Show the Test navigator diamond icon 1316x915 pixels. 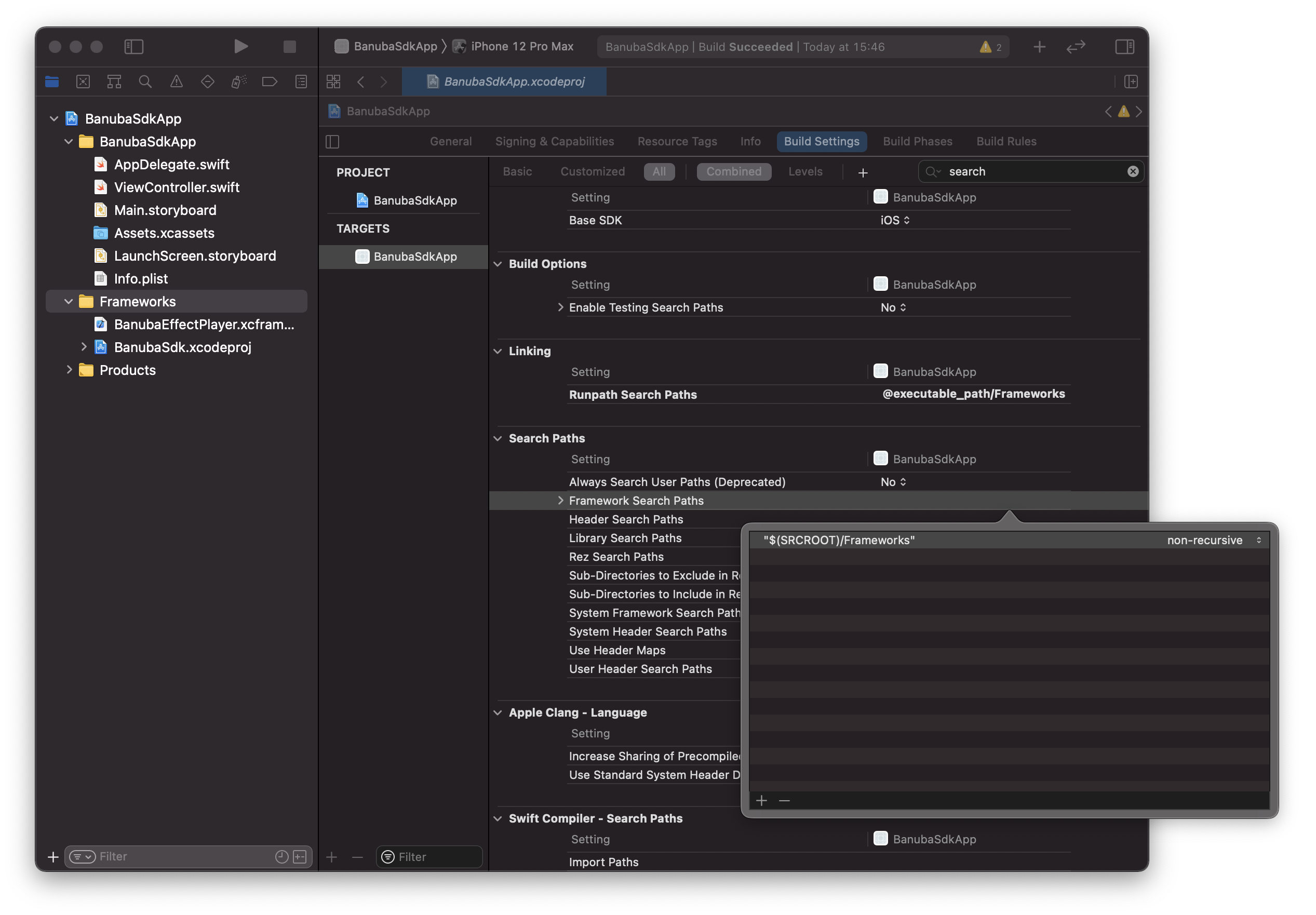pyautogui.click(x=208, y=82)
